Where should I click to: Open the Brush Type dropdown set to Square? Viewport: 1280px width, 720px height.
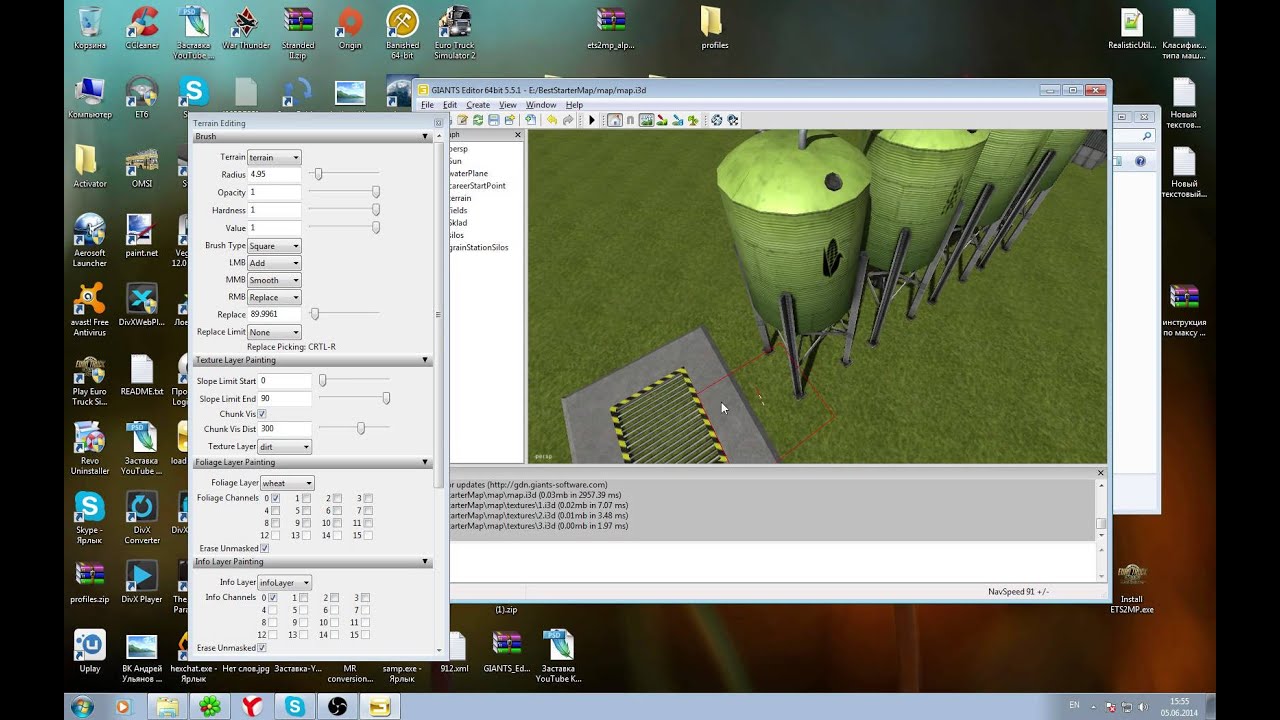point(274,246)
